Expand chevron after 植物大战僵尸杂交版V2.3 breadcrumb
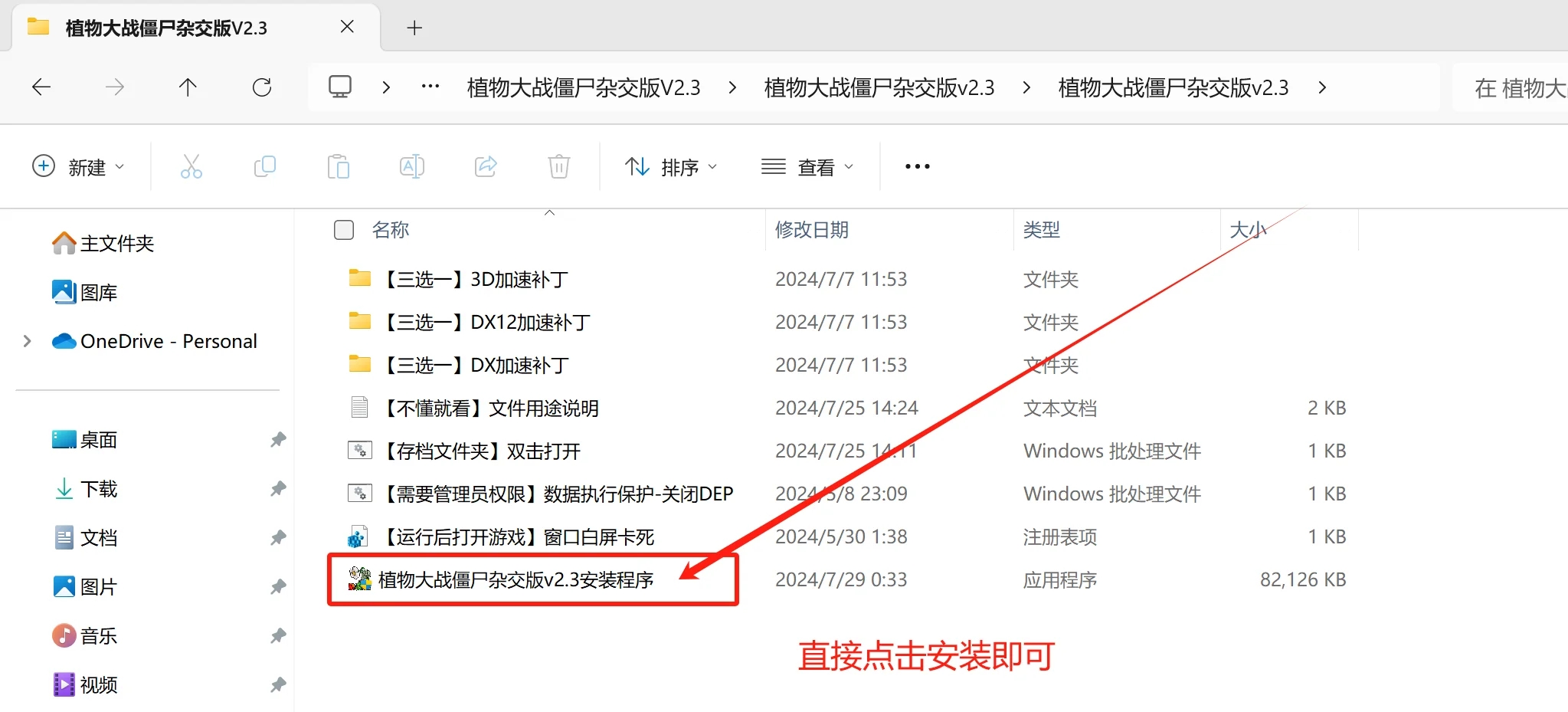The height and width of the screenshot is (712, 1568). (x=732, y=87)
